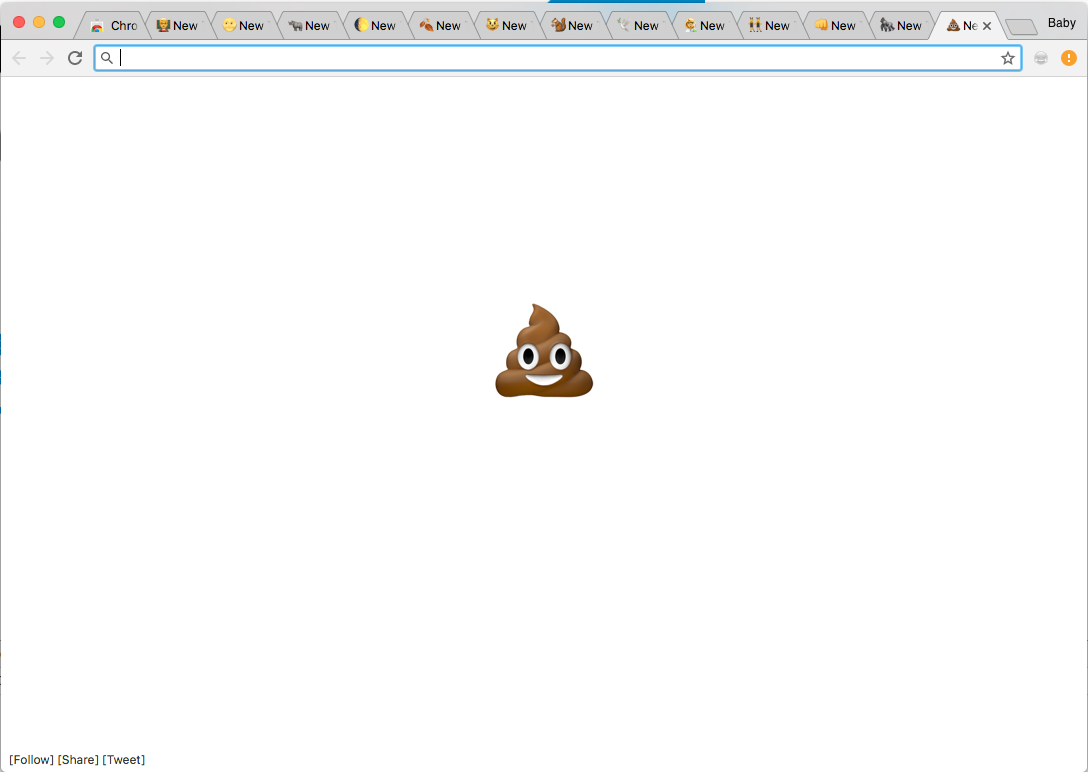The height and width of the screenshot is (772, 1088).
Task: Click the Share link
Action: (78, 759)
